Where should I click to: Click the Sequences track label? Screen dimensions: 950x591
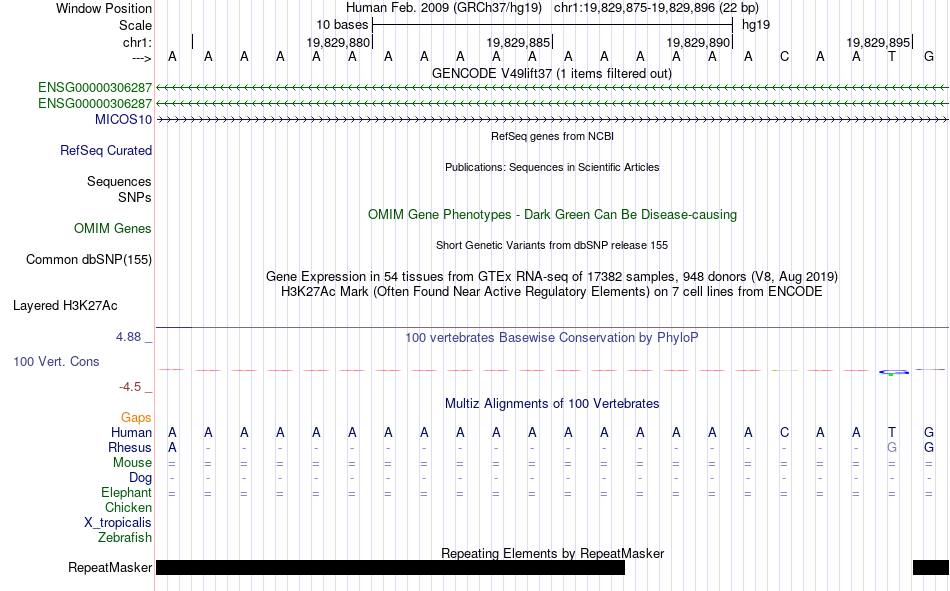click(x=119, y=181)
